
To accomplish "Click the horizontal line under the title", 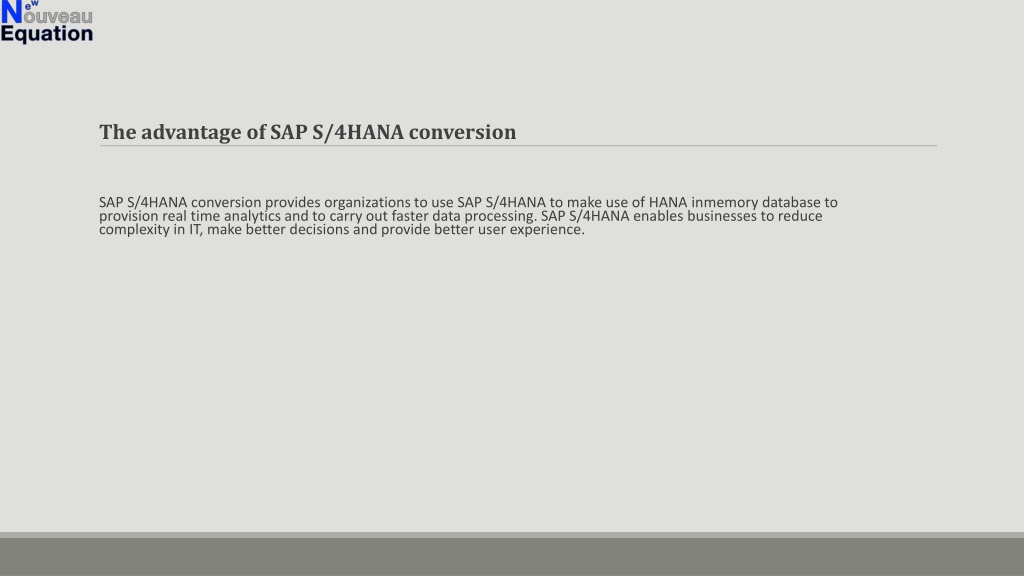I will coord(518,146).
